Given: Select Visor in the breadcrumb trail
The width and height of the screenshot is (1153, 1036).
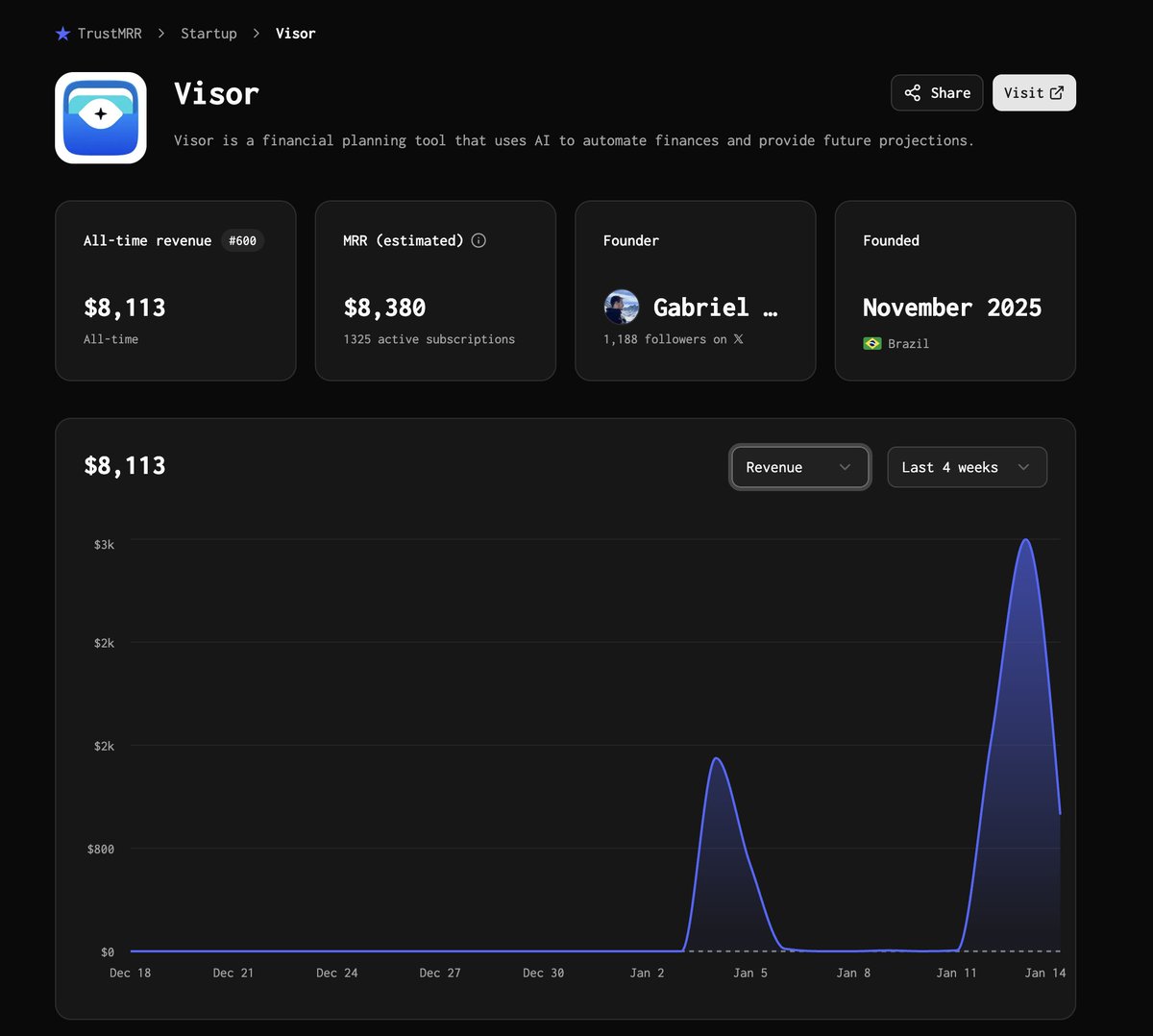Looking at the screenshot, I should click(x=295, y=33).
